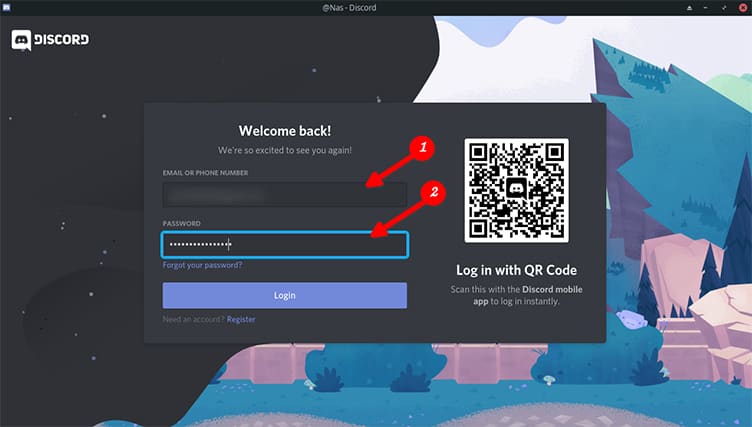Open the 'Forgot your password?' link
This screenshot has width=752, height=427.
202,265
